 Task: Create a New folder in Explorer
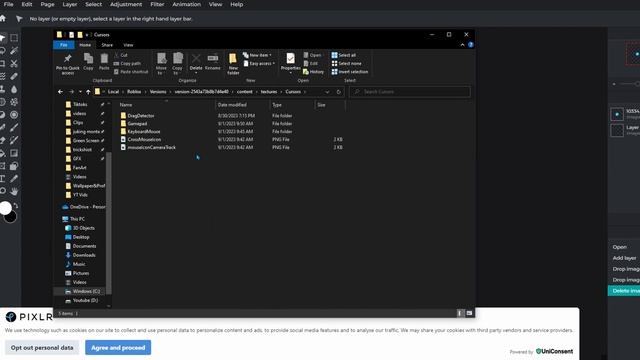coord(233,64)
